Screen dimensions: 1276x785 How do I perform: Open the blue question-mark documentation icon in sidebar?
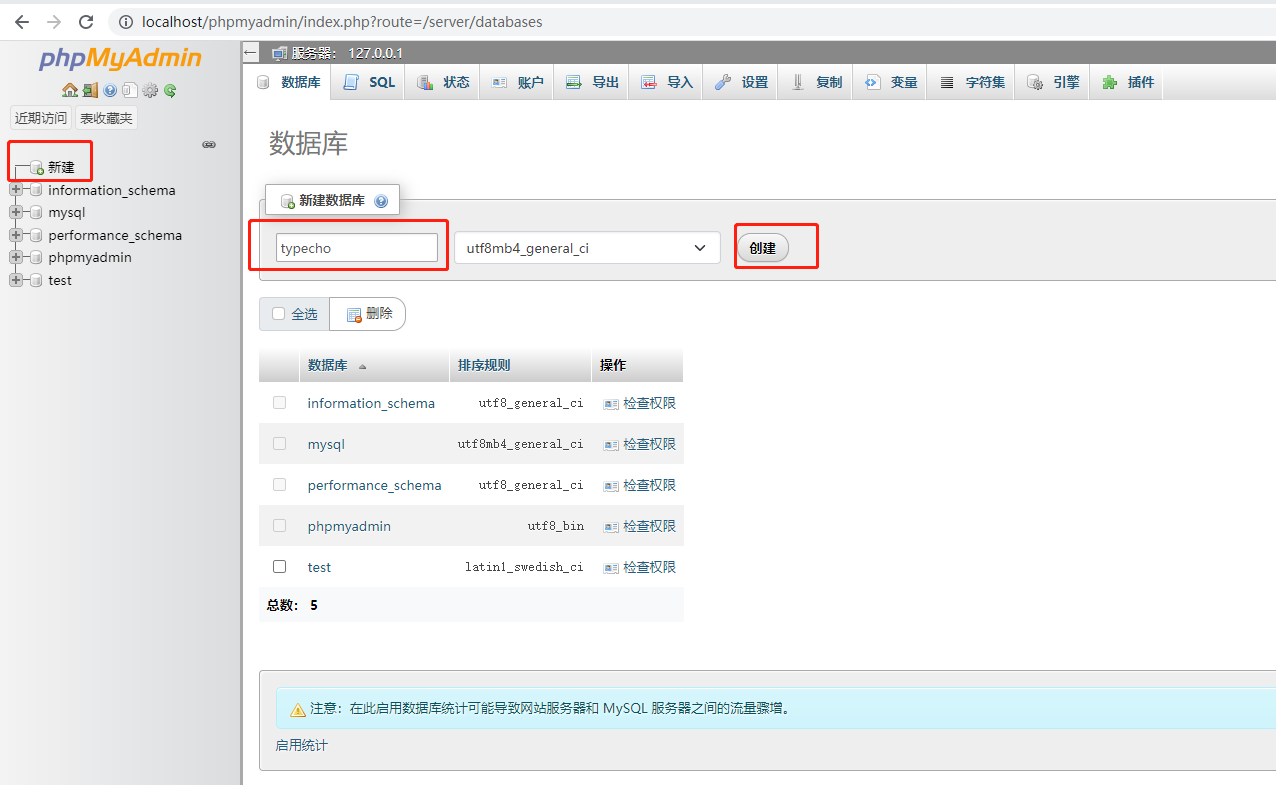110,90
